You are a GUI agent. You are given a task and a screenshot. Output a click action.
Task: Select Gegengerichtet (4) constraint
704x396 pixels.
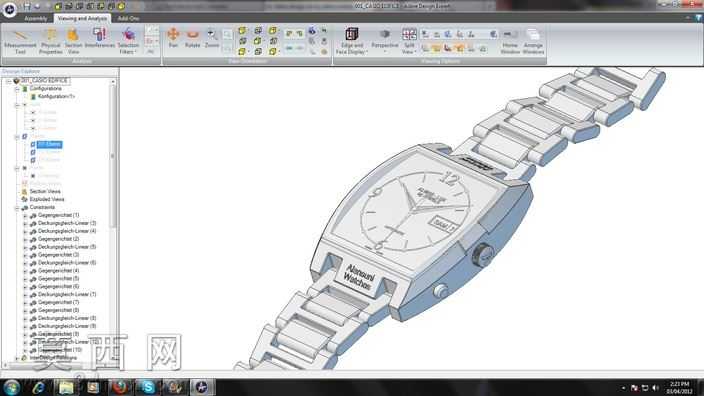click(58, 271)
